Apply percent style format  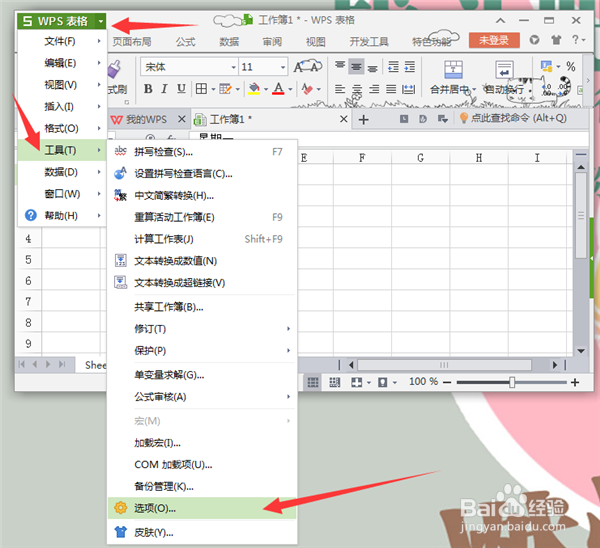pyautogui.click(x=571, y=67)
